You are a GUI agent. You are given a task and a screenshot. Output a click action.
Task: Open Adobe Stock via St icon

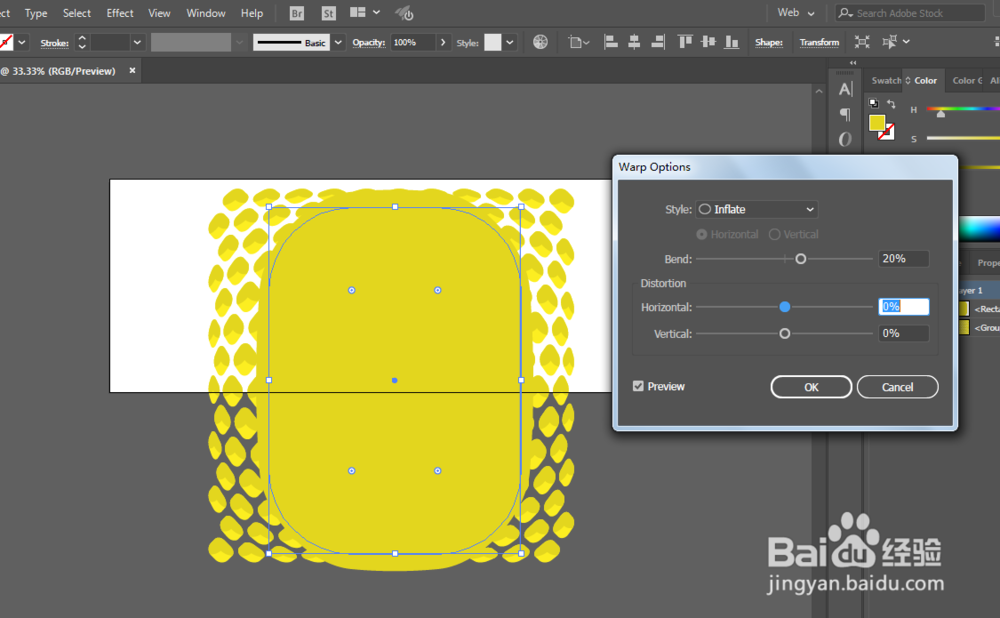(328, 13)
